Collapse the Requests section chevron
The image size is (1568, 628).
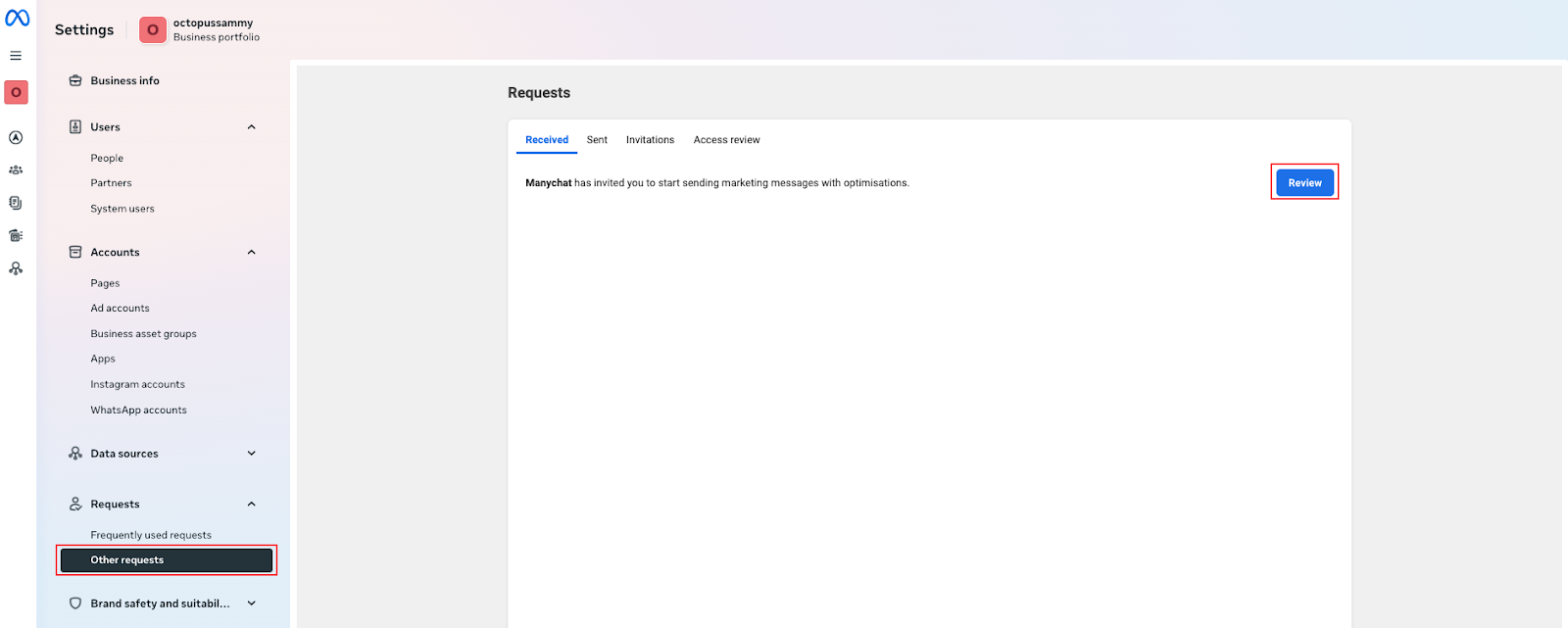click(252, 504)
